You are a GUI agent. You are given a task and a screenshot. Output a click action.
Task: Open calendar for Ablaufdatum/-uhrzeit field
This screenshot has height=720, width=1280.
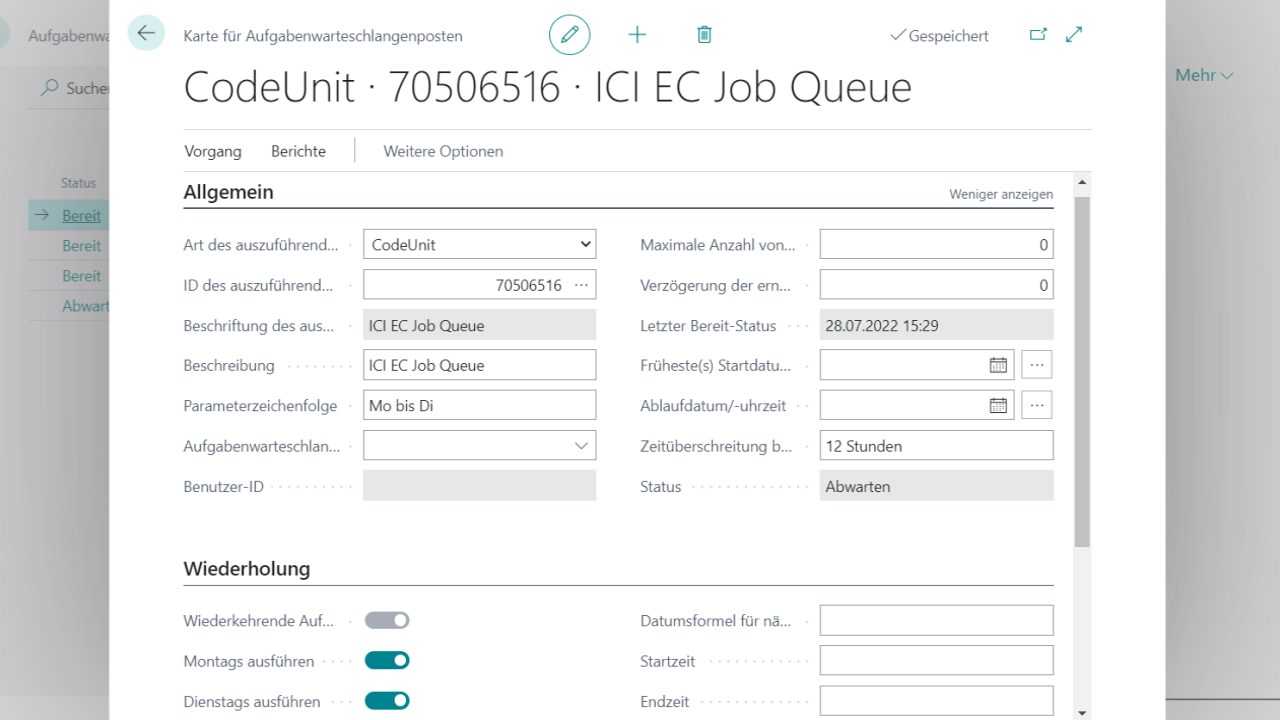[x=998, y=405]
